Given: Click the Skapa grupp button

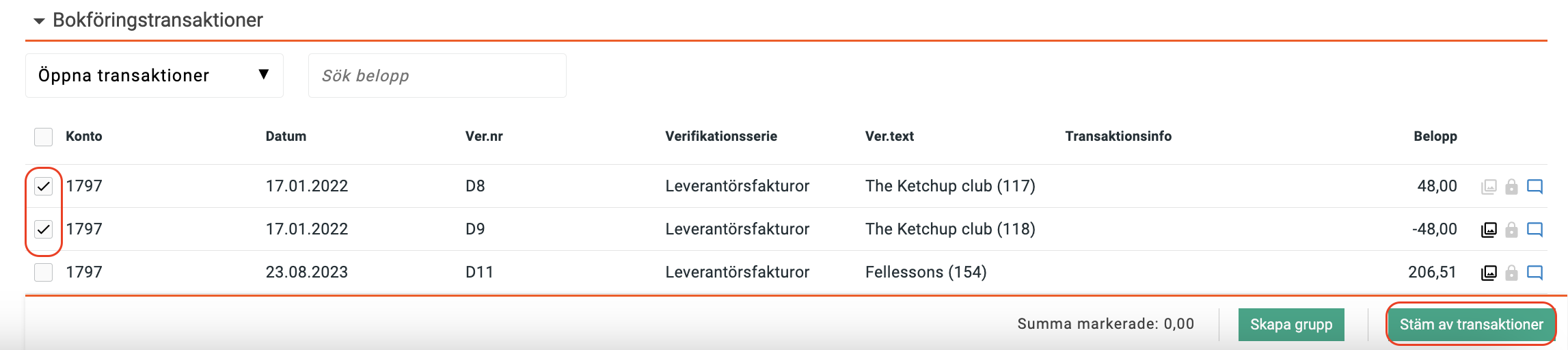Looking at the screenshot, I should pos(1291,325).
